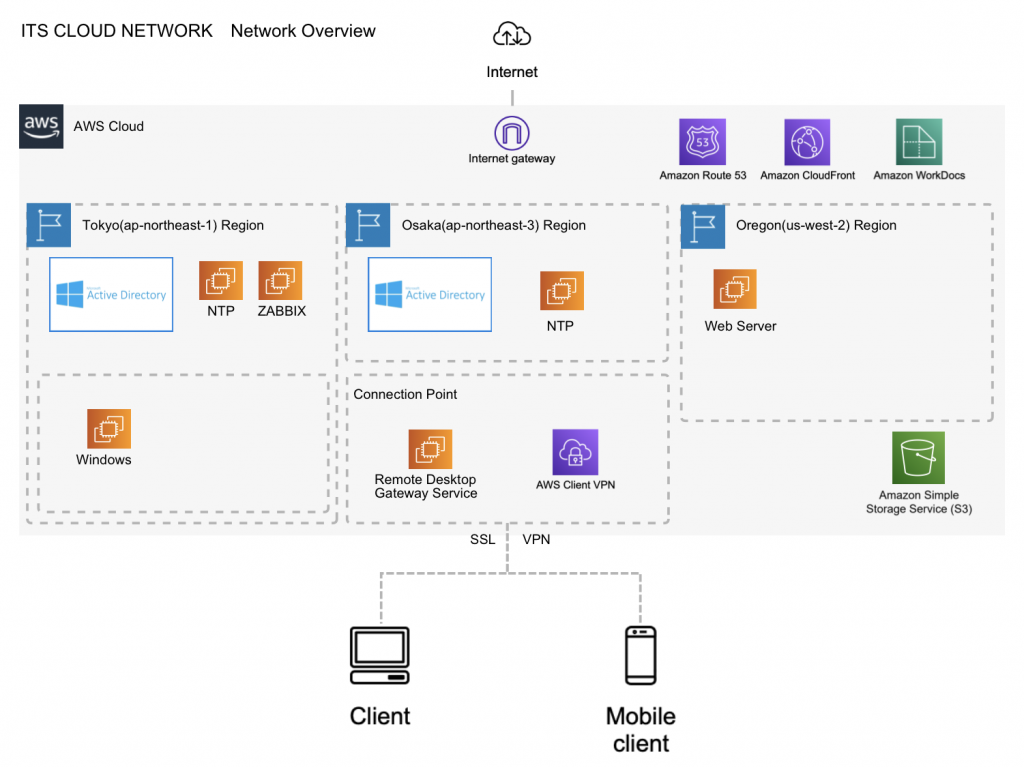Click the 'Amazon Simple Storage Service (S3)' caption

[919, 502]
